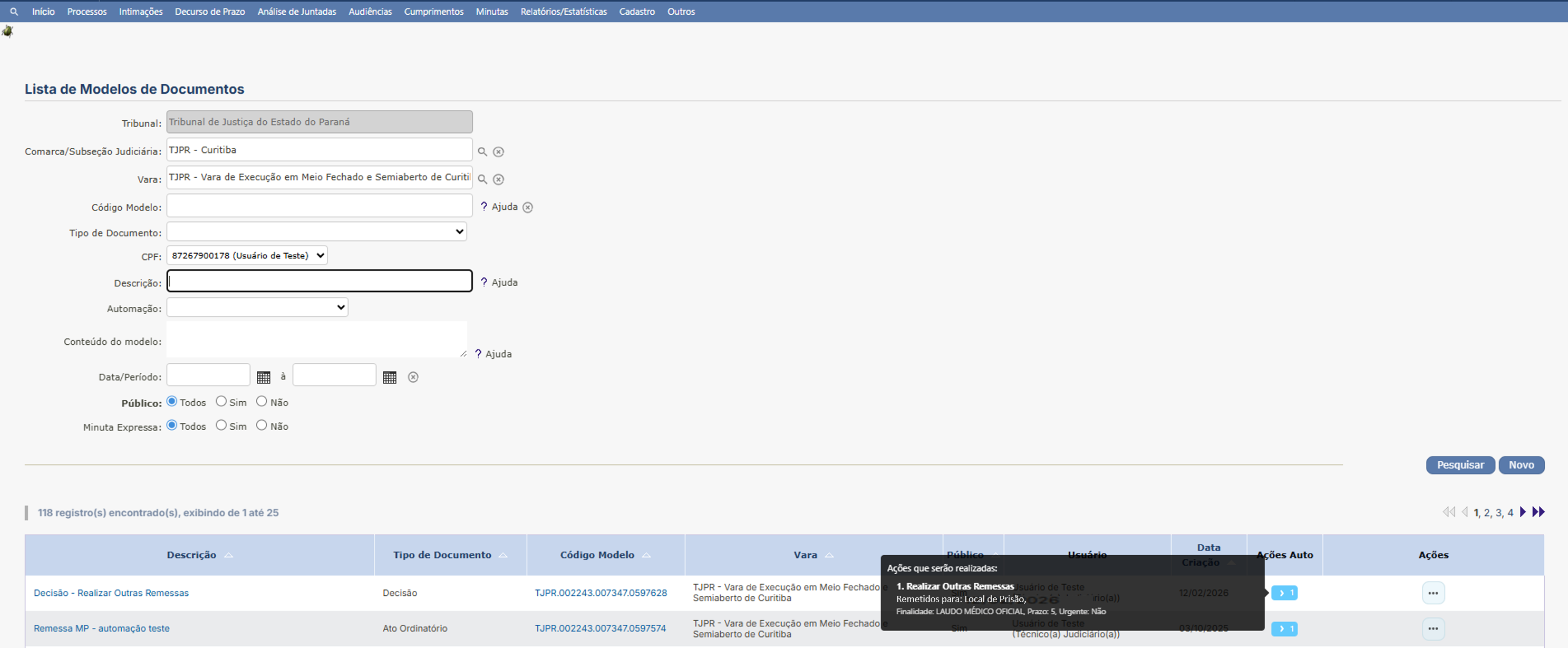
Task: Click the auto actions badge for Decisão row
Action: pyautogui.click(x=1284, y=593)
